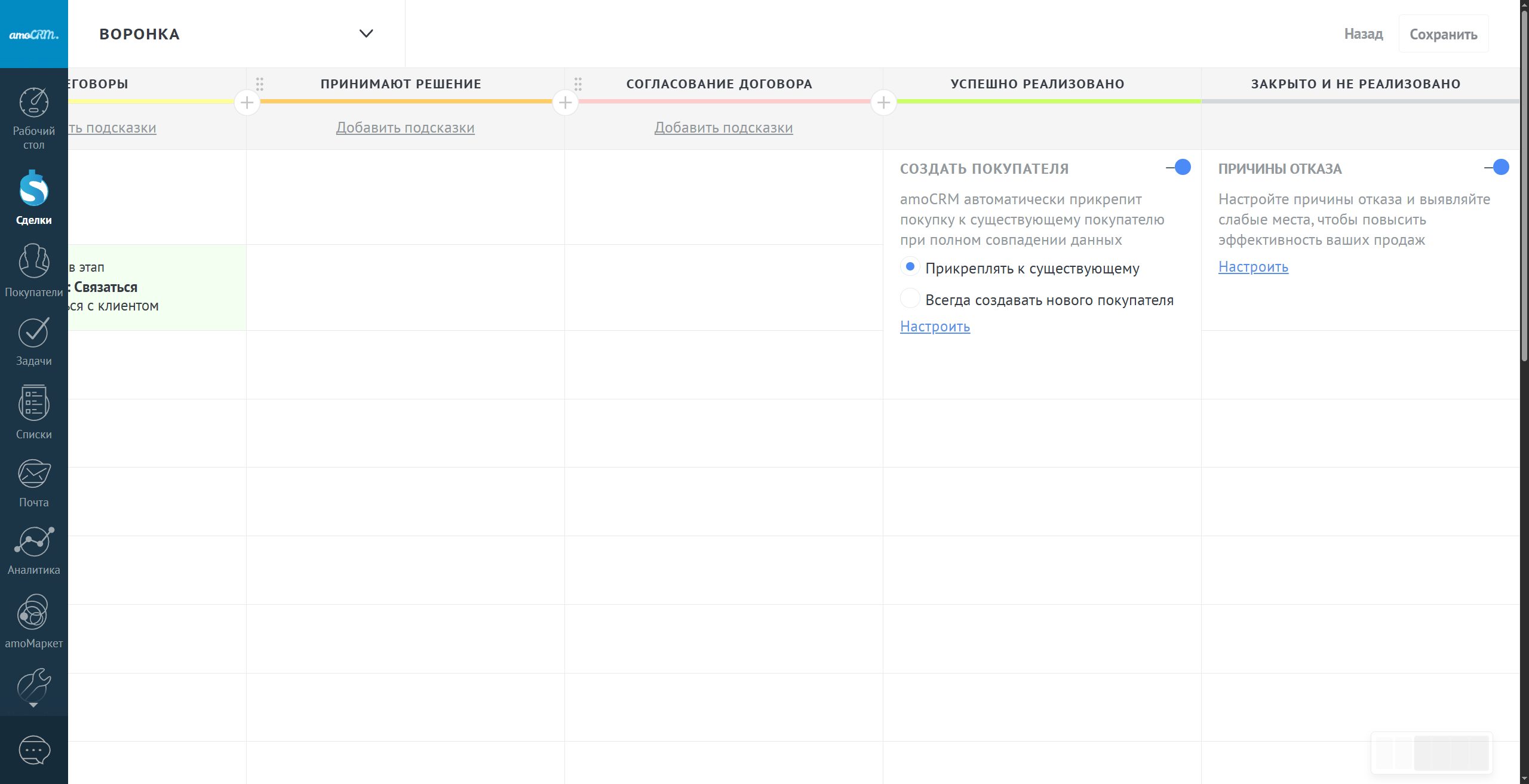Toggle the Создать покупателя switch
The width and height of the screenshot is (1529, 784).
point(1179,167)
